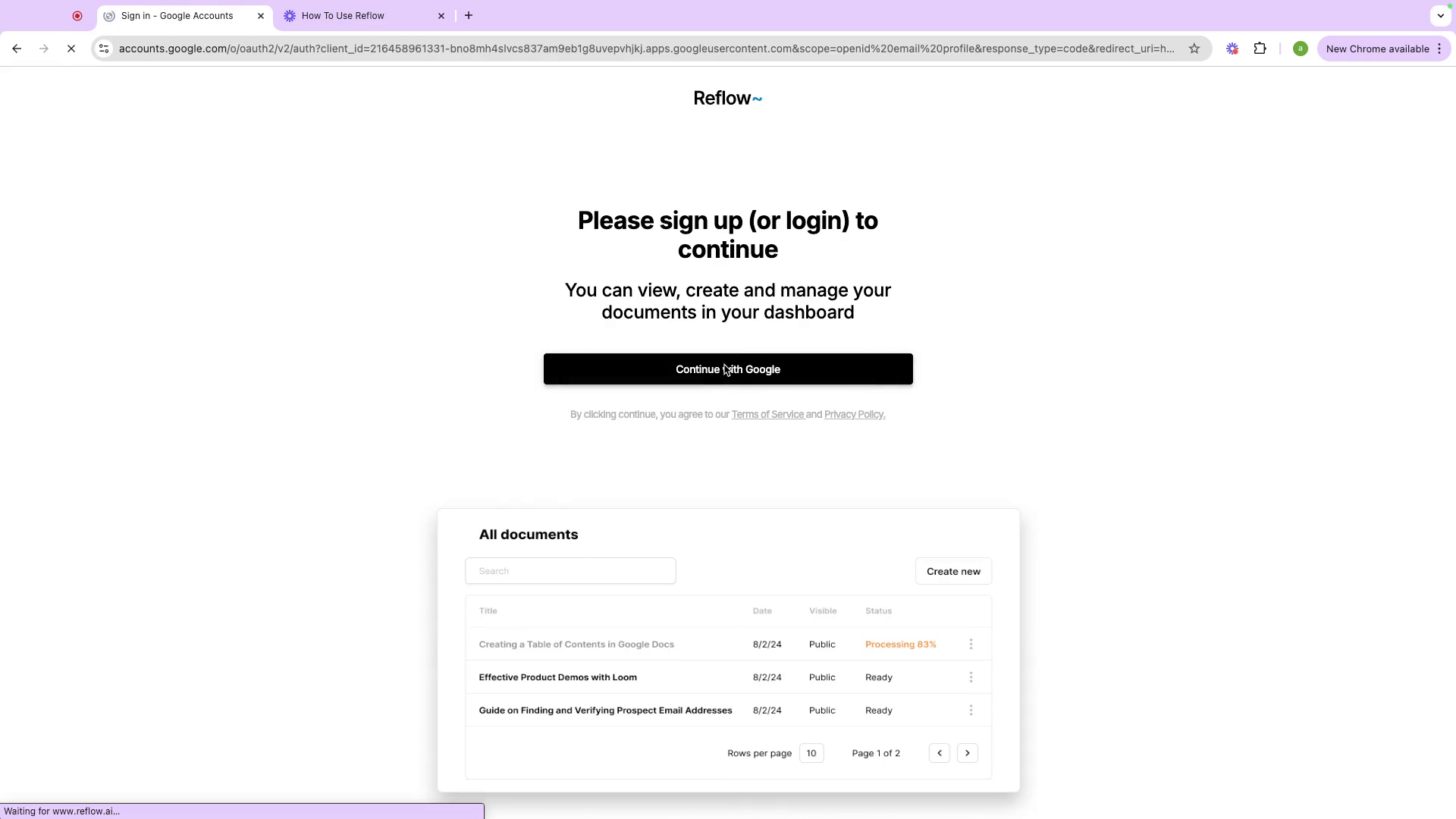Image resolution: width=1456 pixels, height=819 pixels.
Task: Open the Privacy Policy link
Action: tap(854, 414)
